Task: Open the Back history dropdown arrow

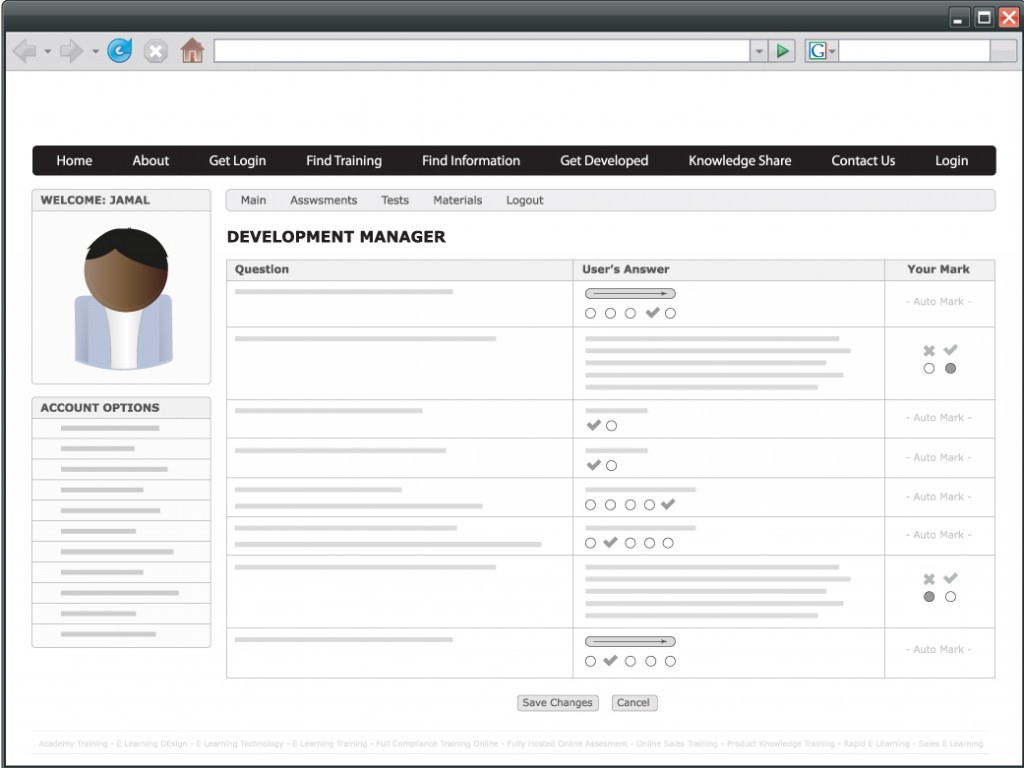Action: pos(48,51)
